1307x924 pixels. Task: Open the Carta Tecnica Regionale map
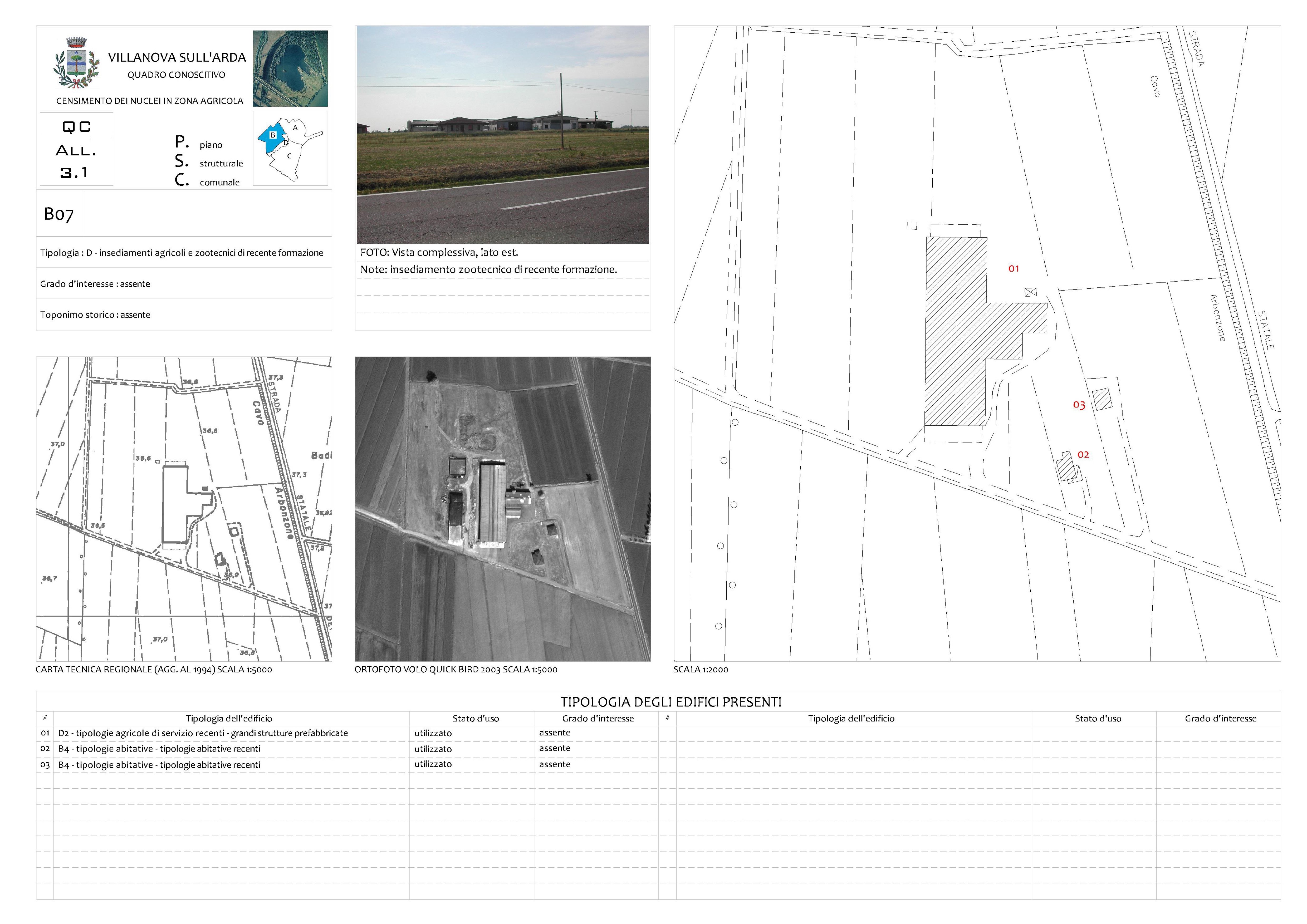184,509
